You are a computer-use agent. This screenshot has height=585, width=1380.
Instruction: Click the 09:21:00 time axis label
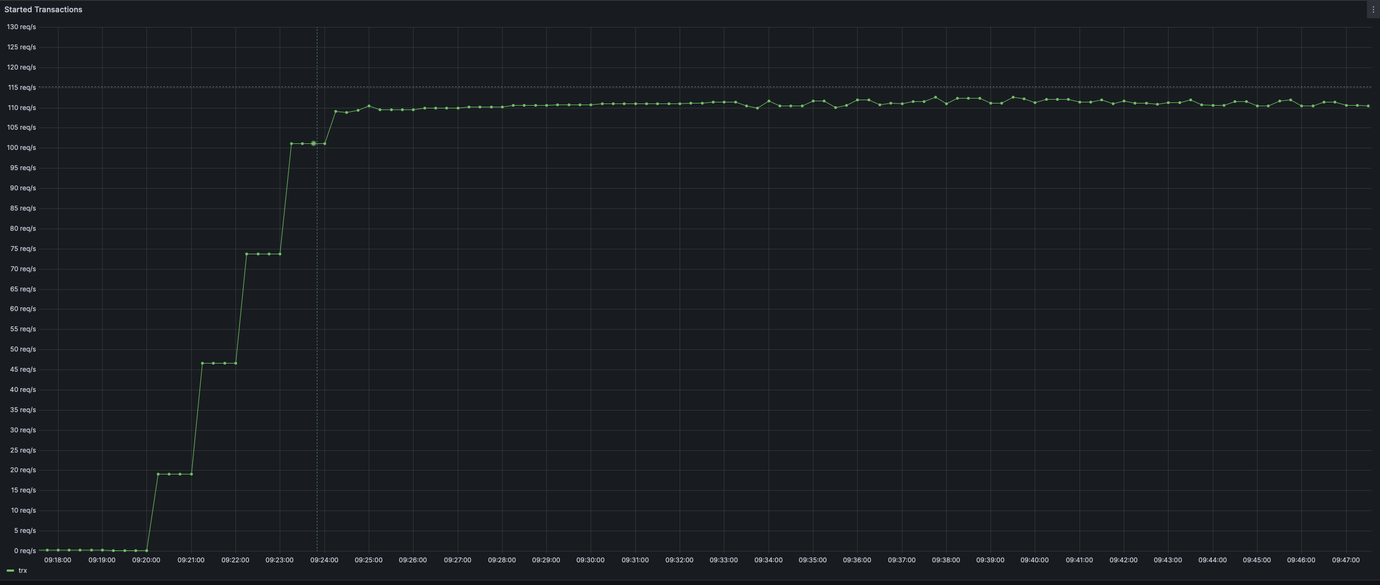[191, 560]
